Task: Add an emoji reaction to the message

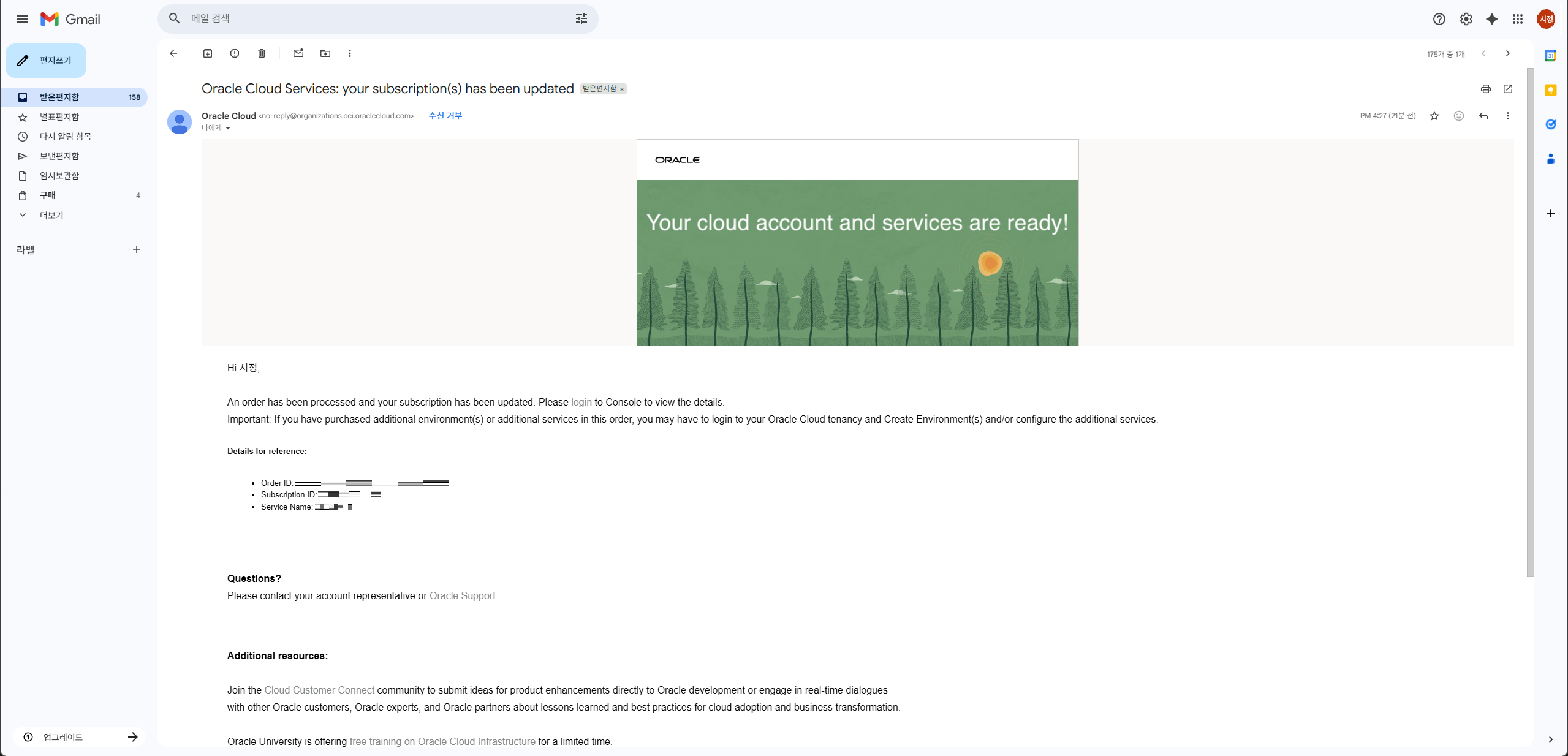Action: (1459, 116)
